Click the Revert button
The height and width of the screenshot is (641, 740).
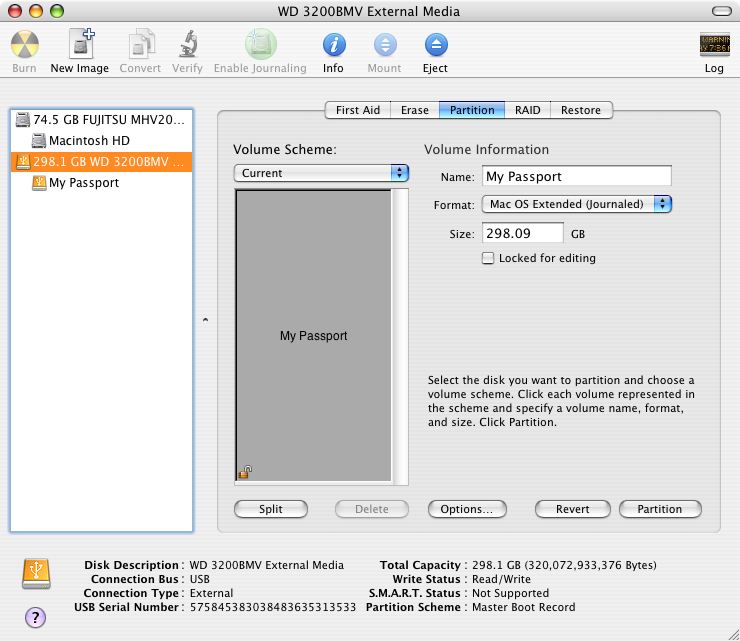click(572, 509)
